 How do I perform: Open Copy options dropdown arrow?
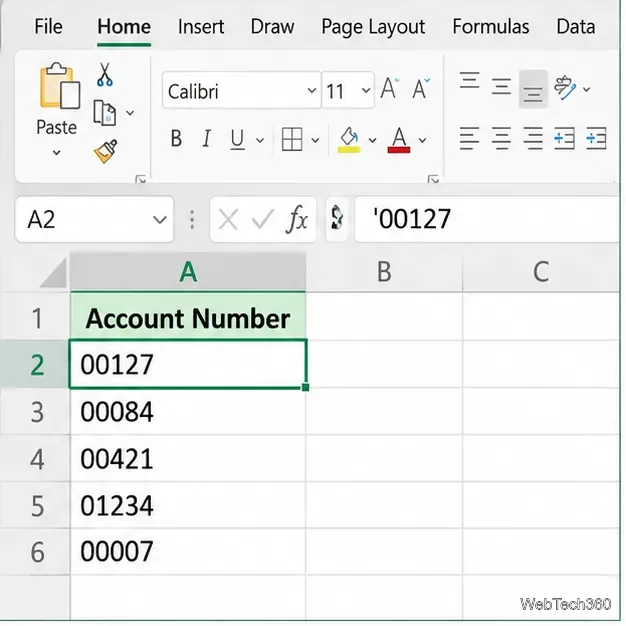click(130, 113)
